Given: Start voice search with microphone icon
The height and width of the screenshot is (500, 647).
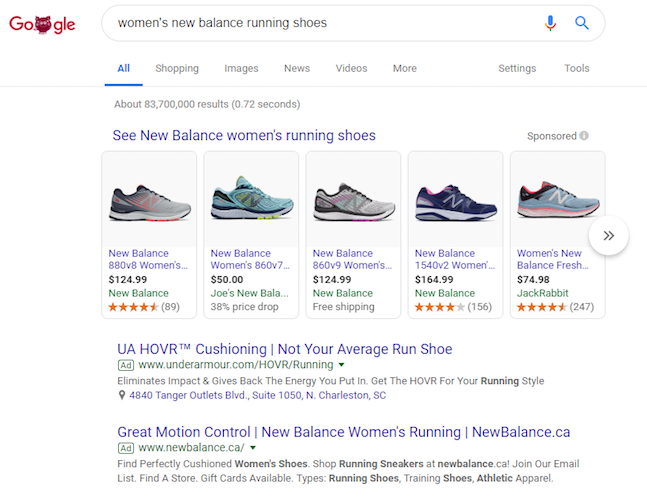Looking at the screenshot, I should click(x=550, y=23).
